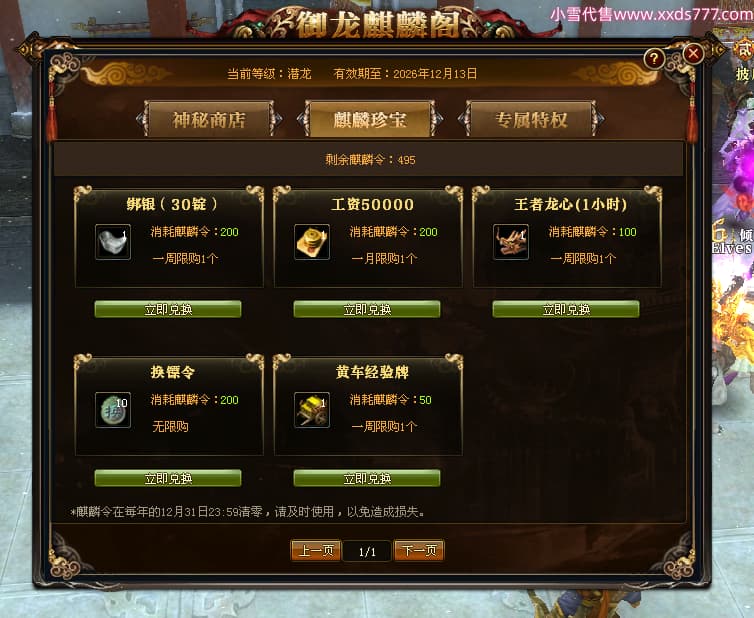Select the 王者龙心 dragon heart item icon
Image resolution: width=754 pixels, height=618 pixels.
(511, 242)
